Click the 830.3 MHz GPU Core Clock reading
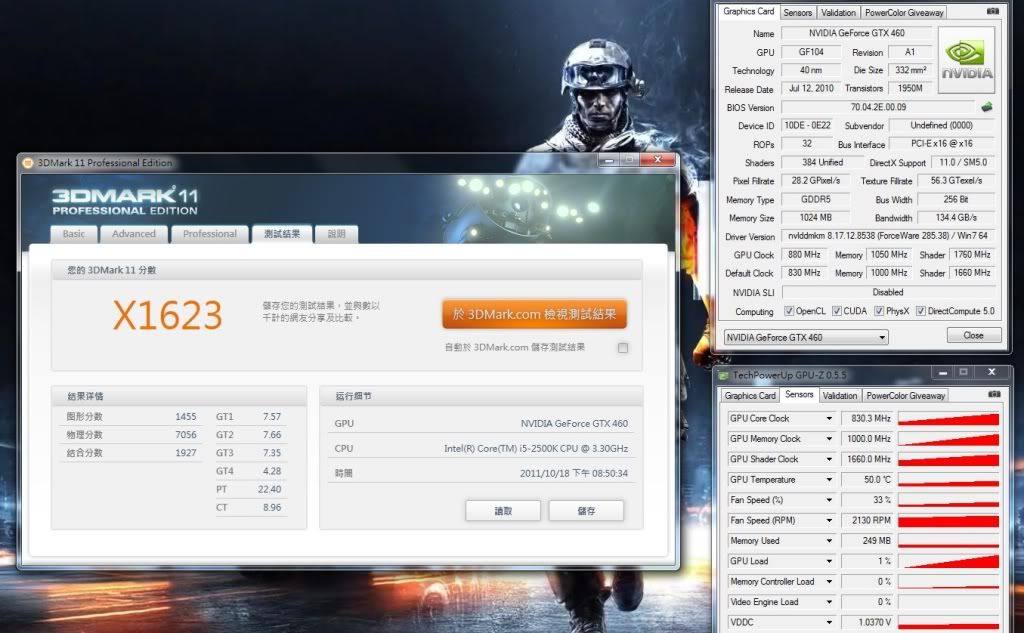Screen dimensions: 1024x633 [867, 418]
